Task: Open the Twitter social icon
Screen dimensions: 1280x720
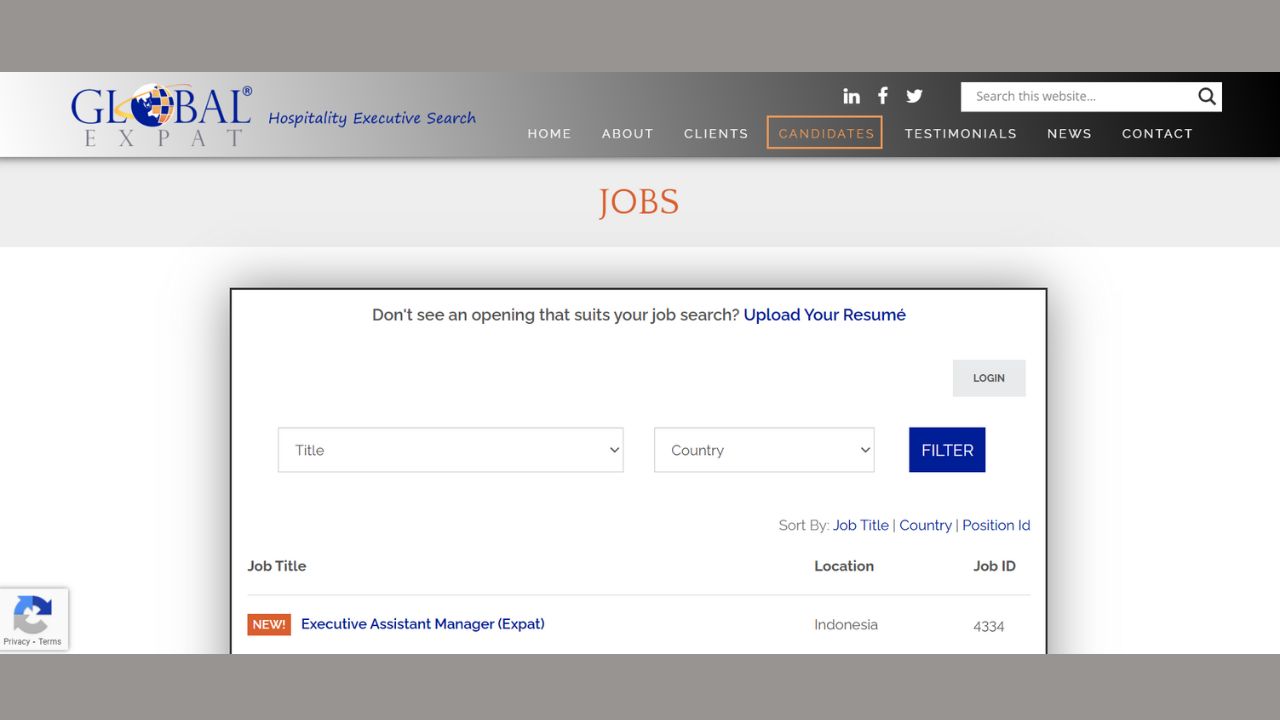Action: tap(914, 95)
